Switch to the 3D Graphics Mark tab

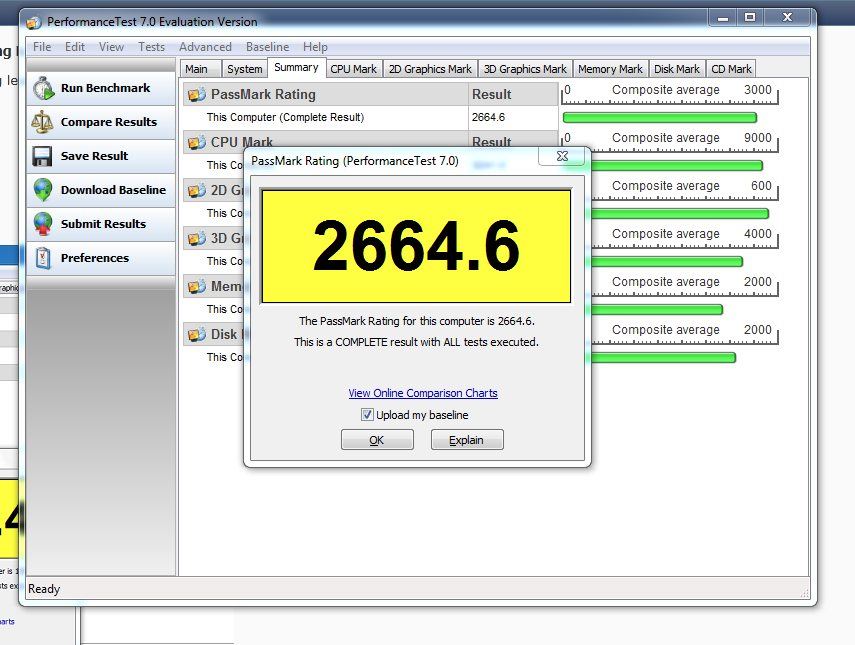pos(525,69)
